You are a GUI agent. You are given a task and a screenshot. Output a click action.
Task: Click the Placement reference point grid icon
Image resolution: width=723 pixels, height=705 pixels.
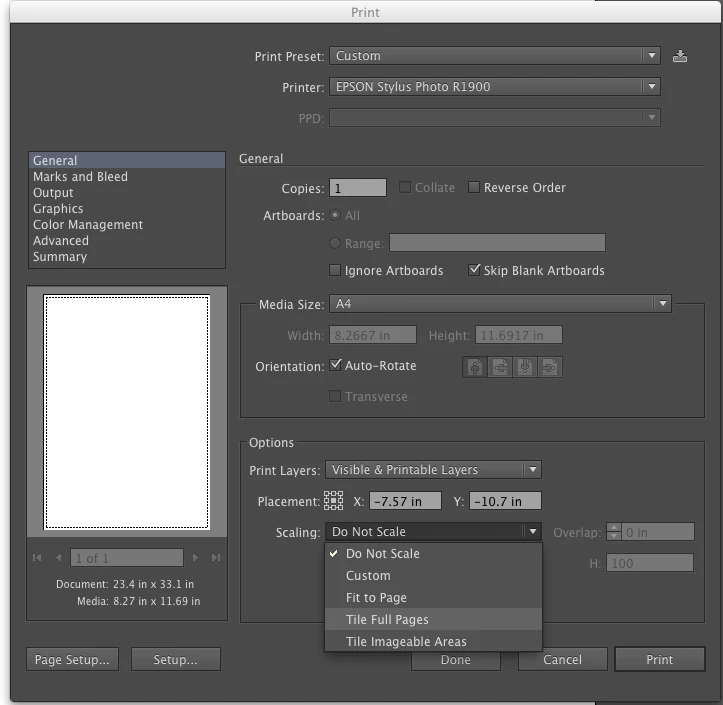pyautogui.click(x=333, y=501)
